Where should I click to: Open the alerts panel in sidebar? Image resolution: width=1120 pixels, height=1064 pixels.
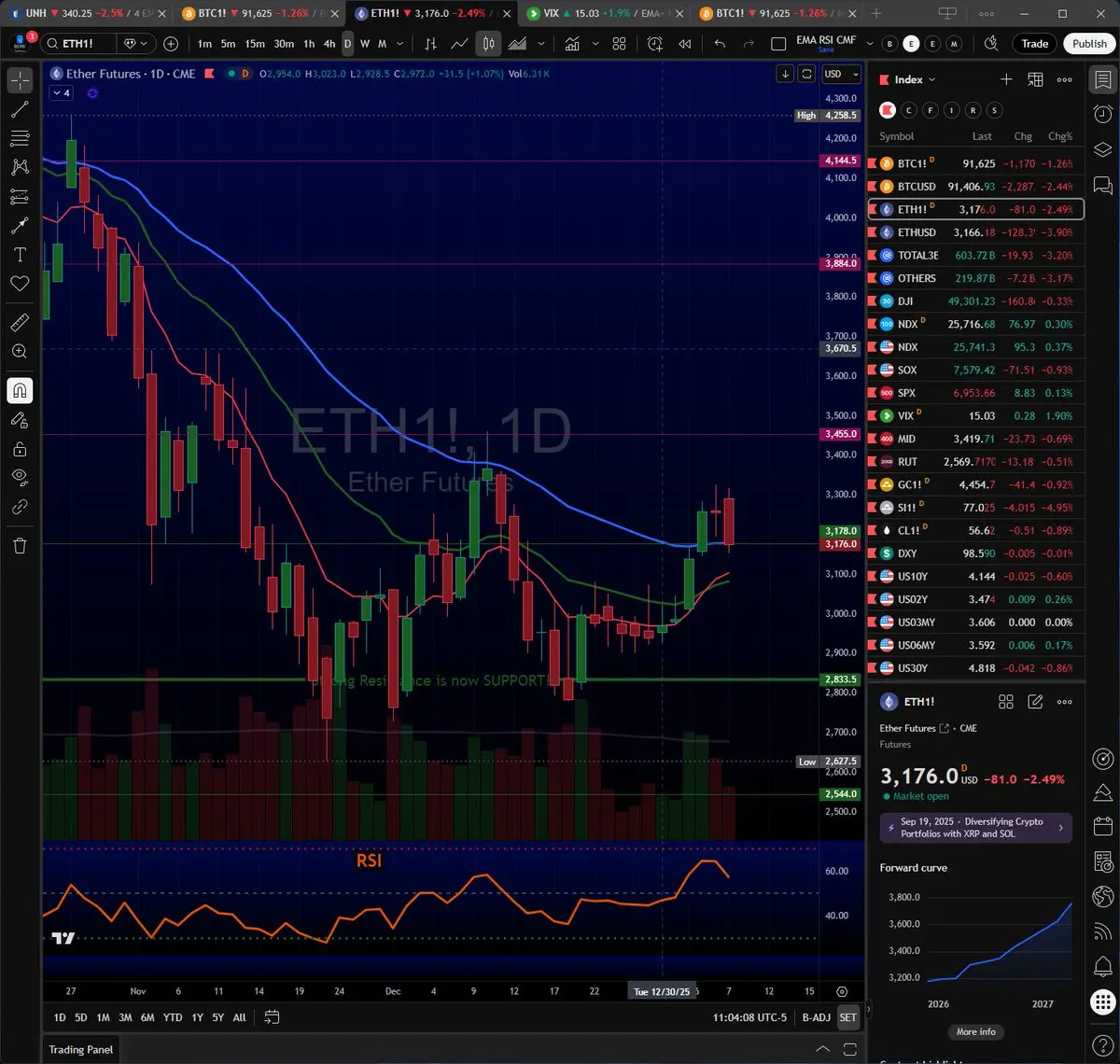pyautogui.click(x=1102, y=115)
